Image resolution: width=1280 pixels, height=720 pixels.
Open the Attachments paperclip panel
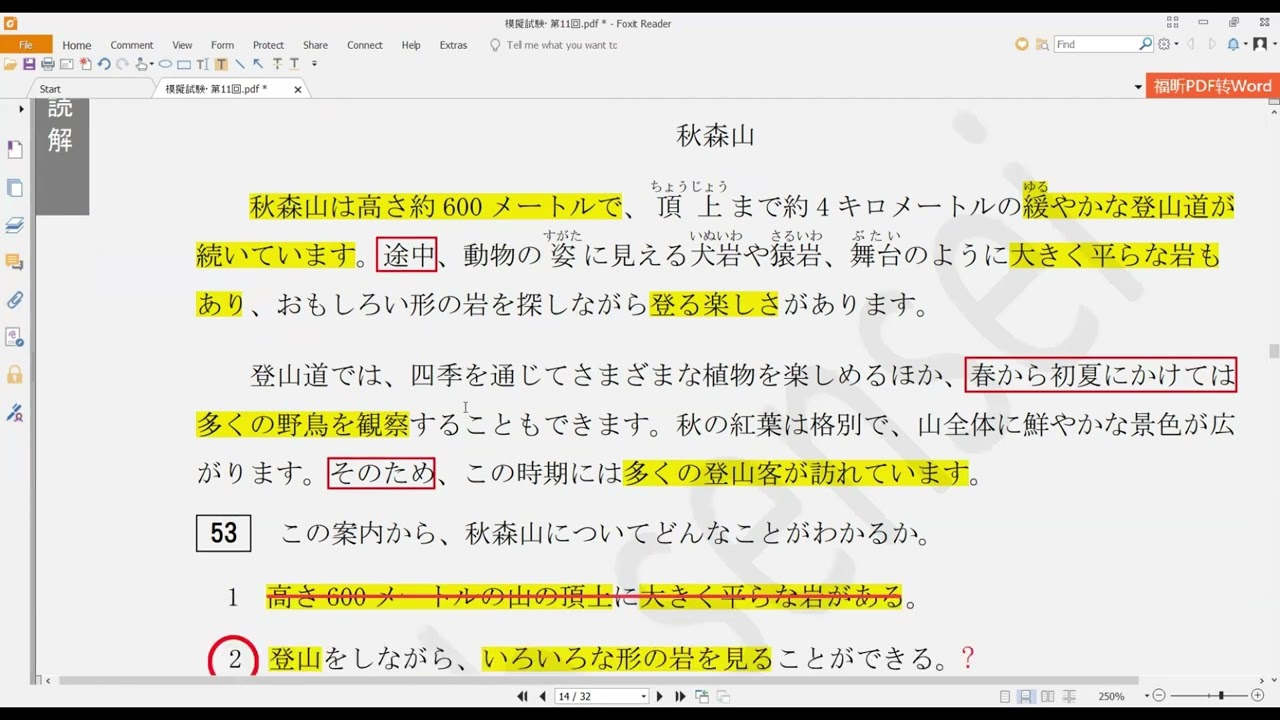point(15,300)
